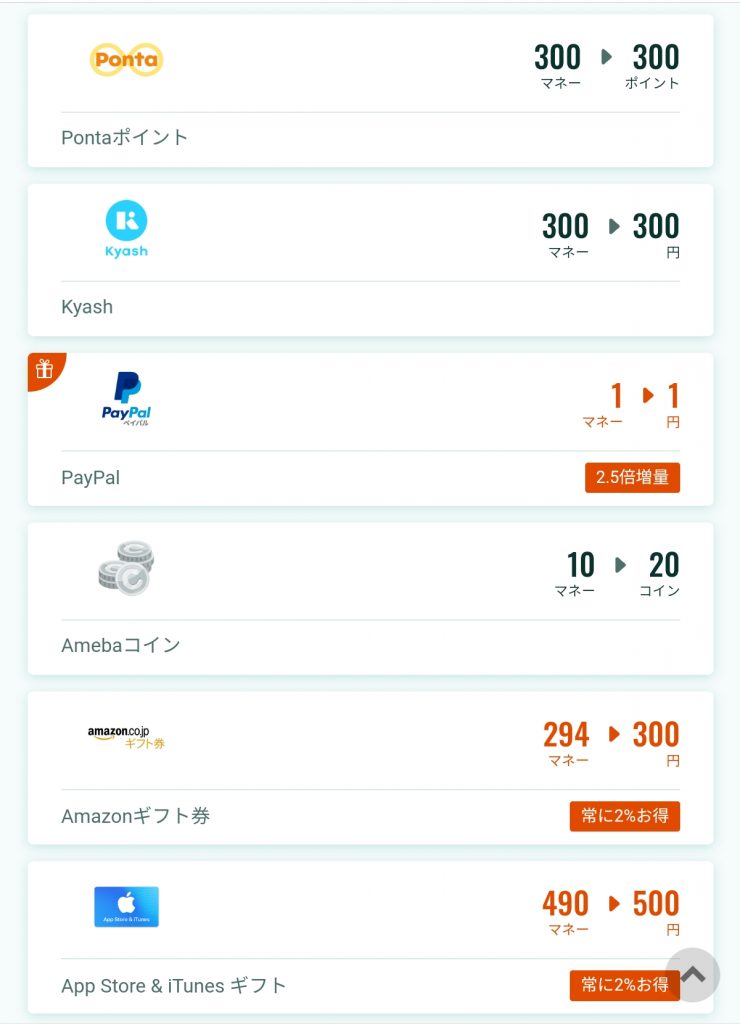Open the Pontaポイント exchange label

coord(124,137)
